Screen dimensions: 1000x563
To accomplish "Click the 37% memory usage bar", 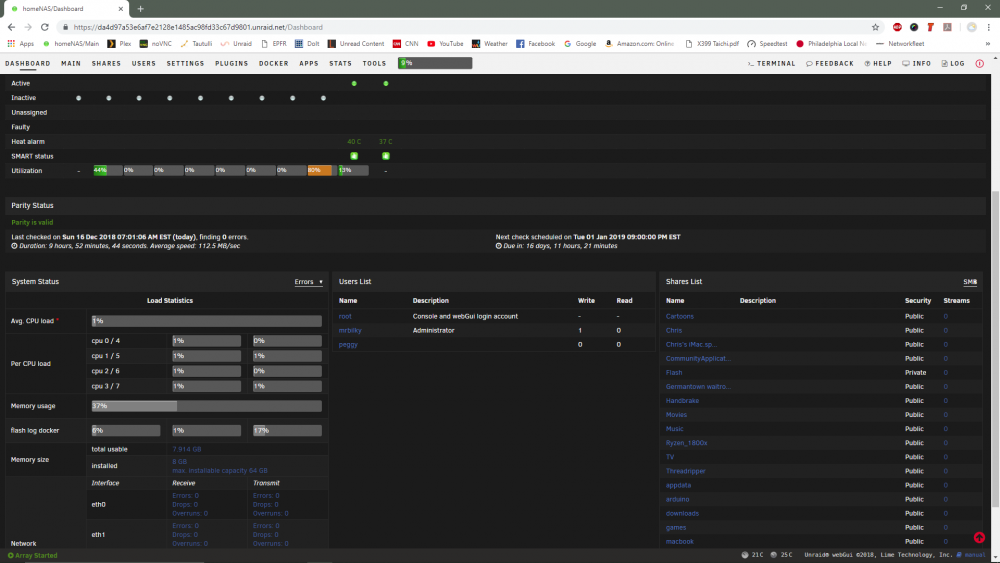I will [x=207, y=406].
